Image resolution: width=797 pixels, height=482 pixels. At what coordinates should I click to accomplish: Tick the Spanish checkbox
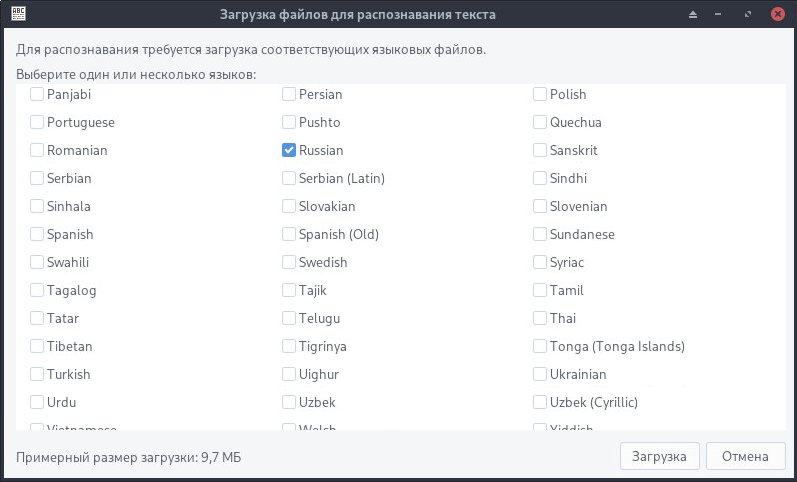[37, 234]
